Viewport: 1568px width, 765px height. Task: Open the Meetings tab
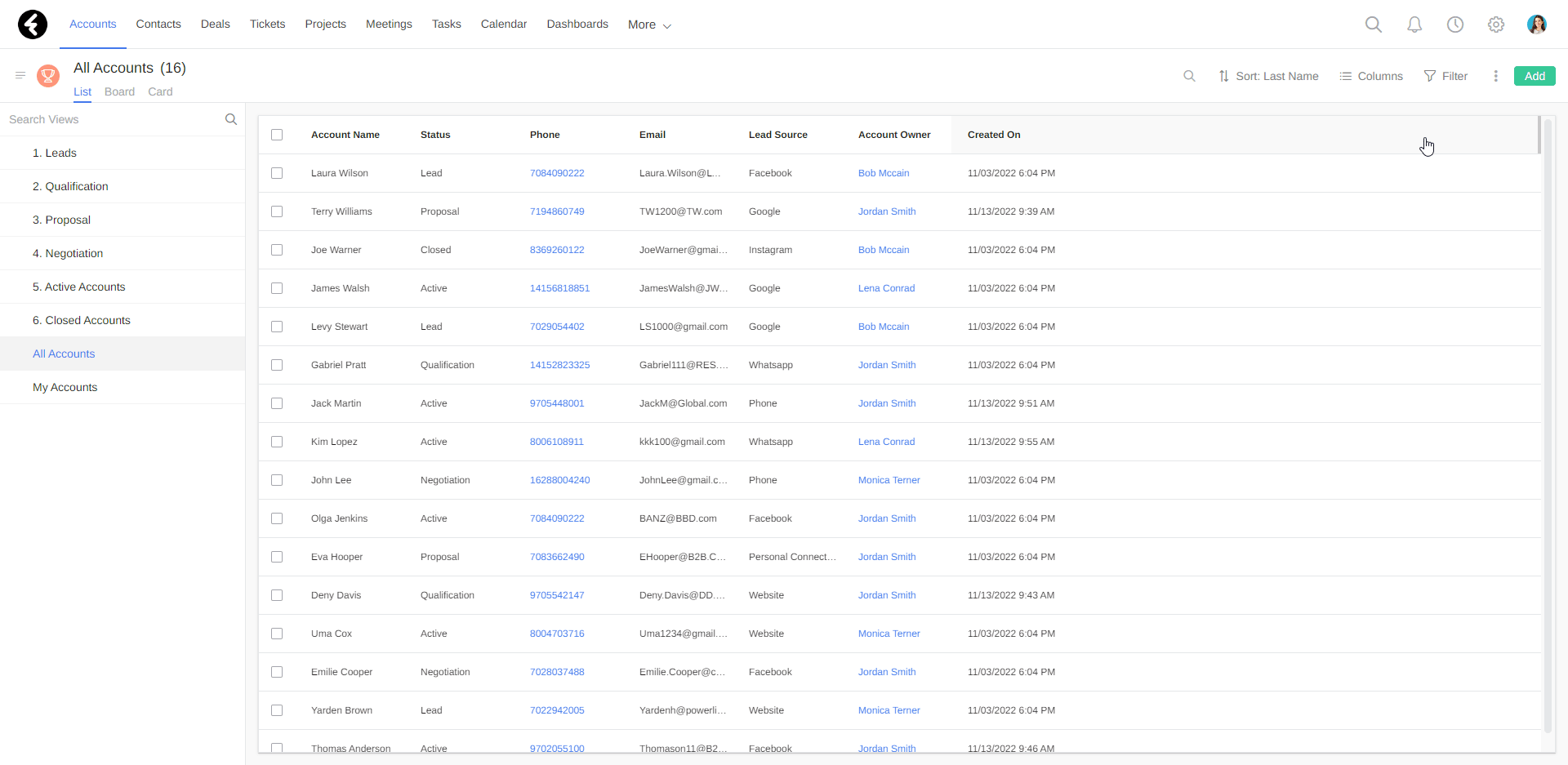(389, 24)
